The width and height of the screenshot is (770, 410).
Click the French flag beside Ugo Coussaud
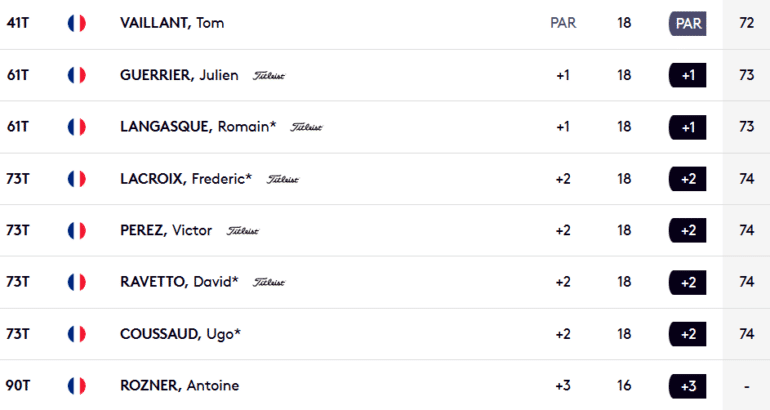[x=77, y=334]
